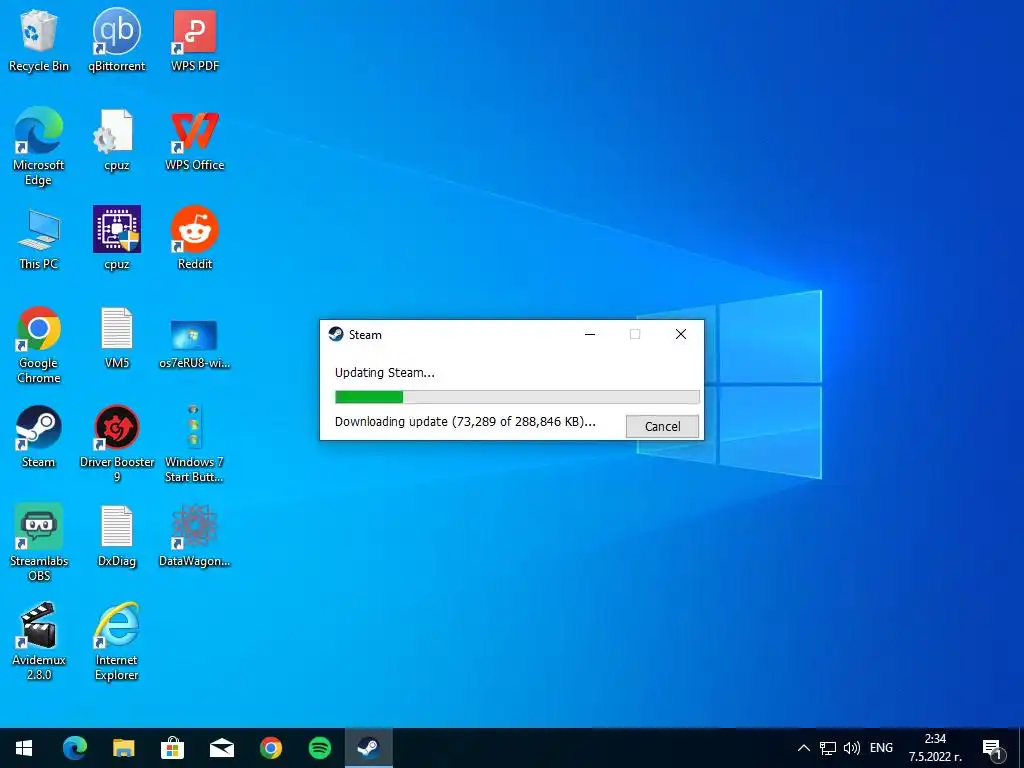
Task: Open Google Chrome from the taskbar
Action: coord(270,748)
